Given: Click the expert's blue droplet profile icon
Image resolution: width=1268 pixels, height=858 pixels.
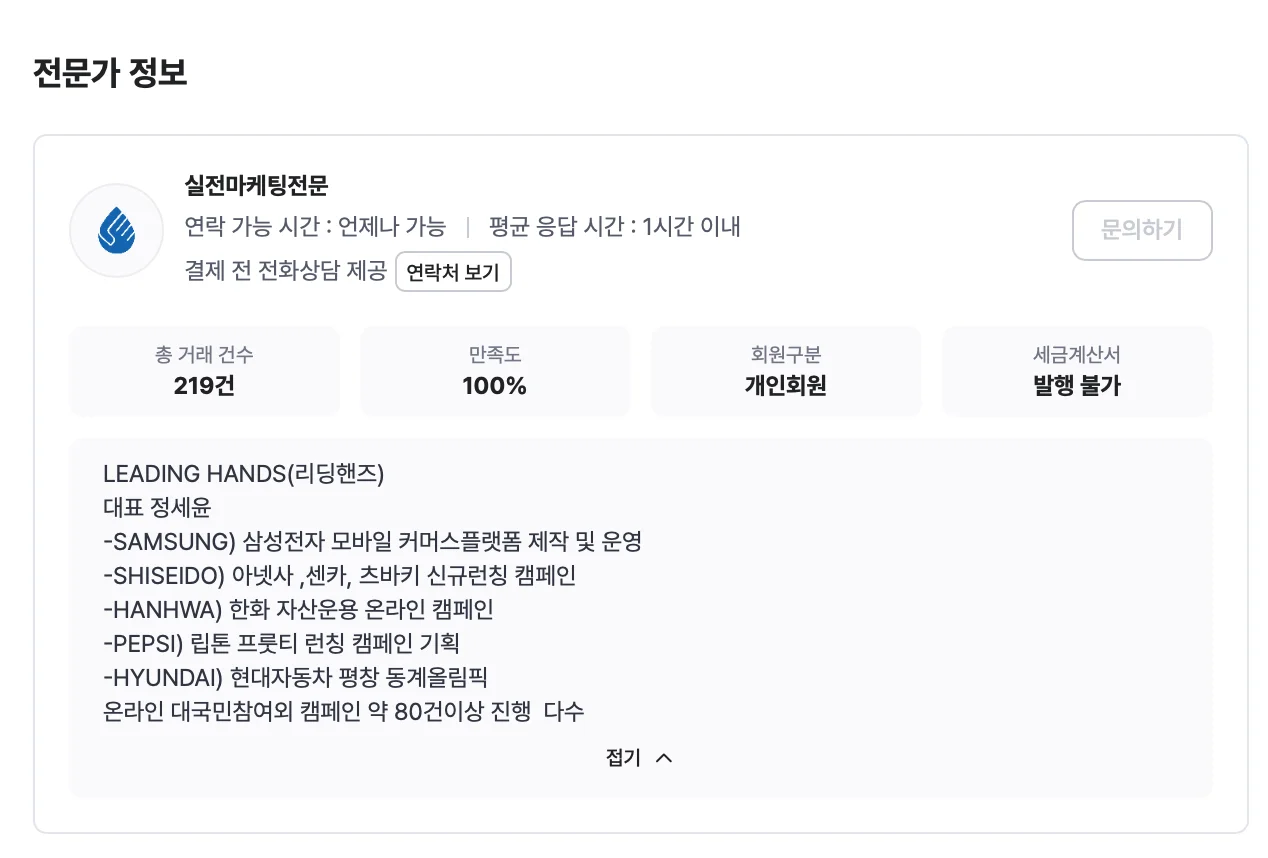Looking at the screenshot, I should point(116,230).
